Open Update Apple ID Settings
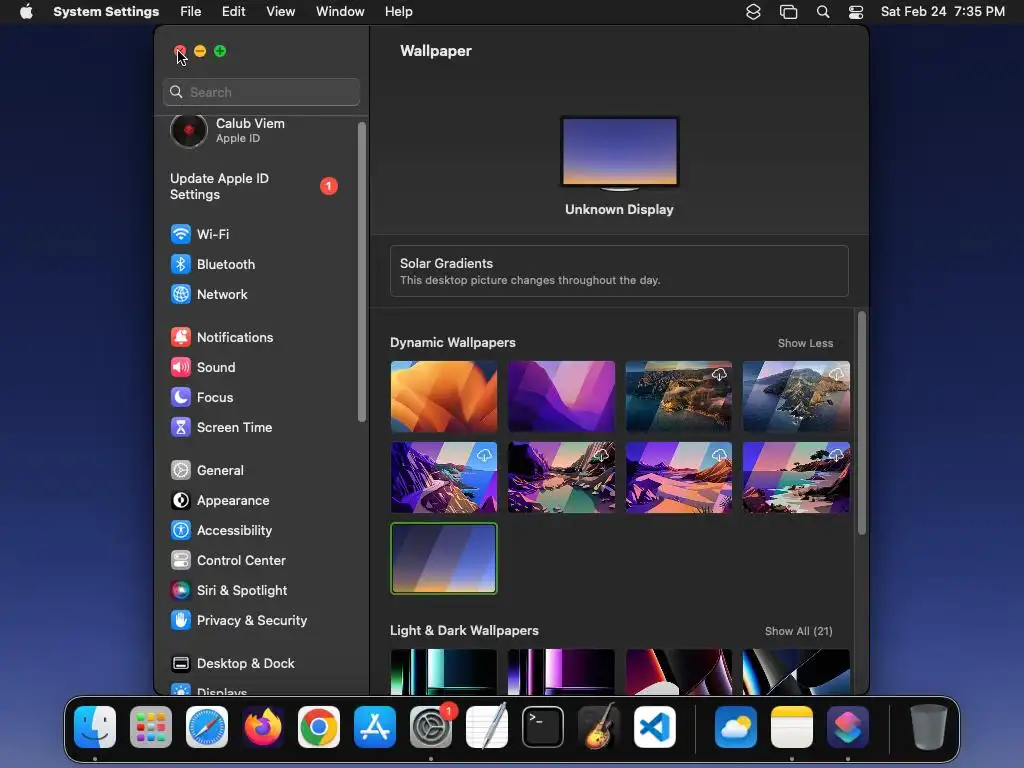Screen dimensions: 1024x768 tap(255, 186)
